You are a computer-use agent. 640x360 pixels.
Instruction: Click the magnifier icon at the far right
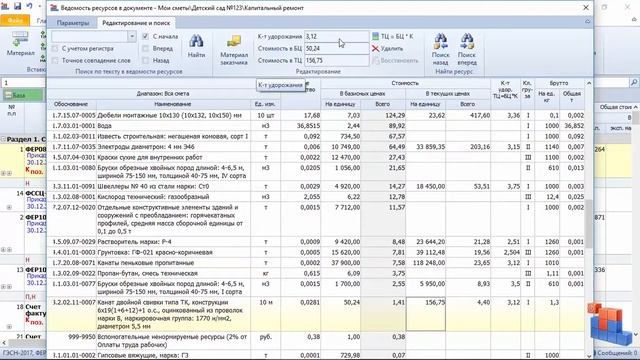[x=633, y=83]
